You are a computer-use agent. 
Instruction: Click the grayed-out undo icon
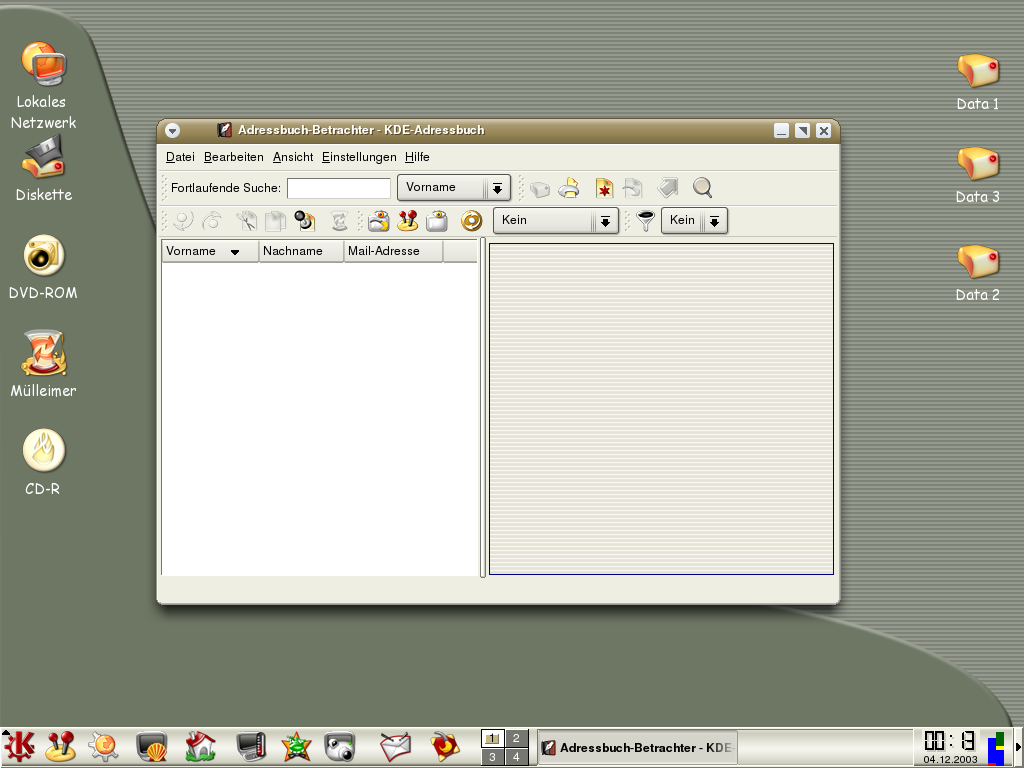tap(183, 221)
